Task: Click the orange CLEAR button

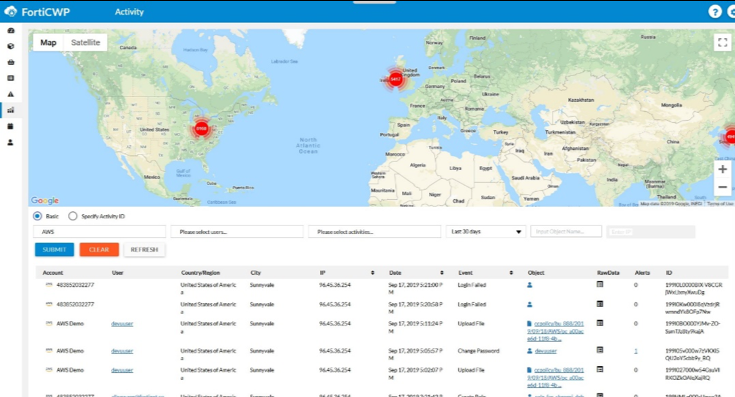Action: pos(99,250)
